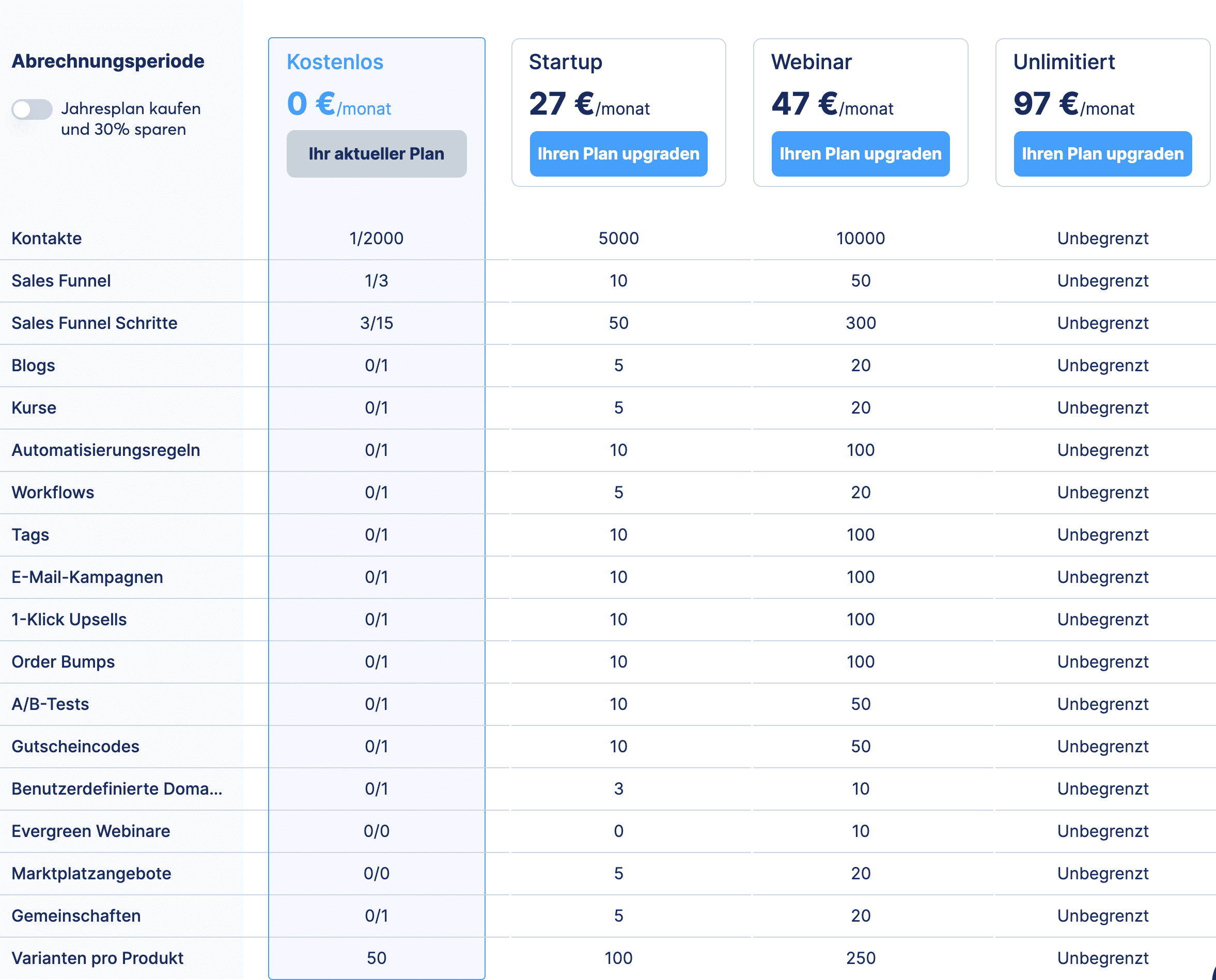Click the '1/2000' Kontakte value
Viewport: 1216px width, 980px height.
coord(376,238)
